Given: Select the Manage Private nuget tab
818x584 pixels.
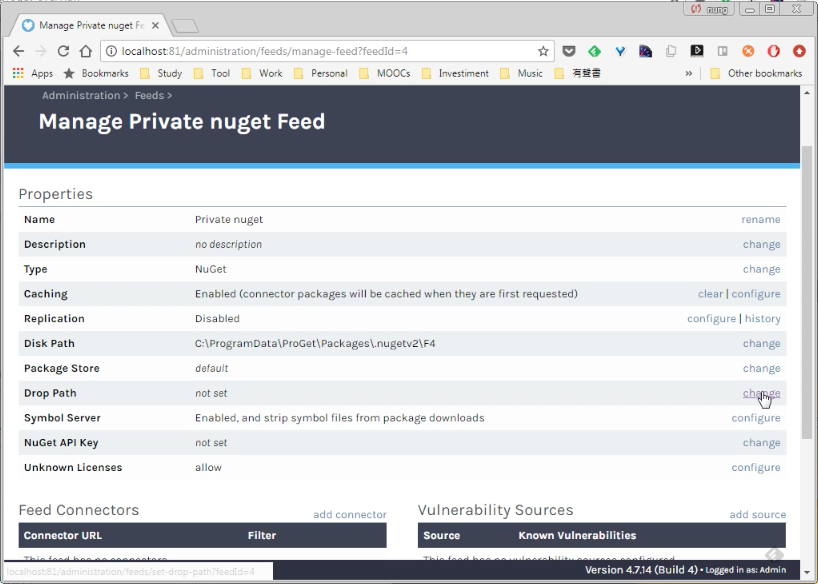Looking at the screenshot, I should 91,26.
